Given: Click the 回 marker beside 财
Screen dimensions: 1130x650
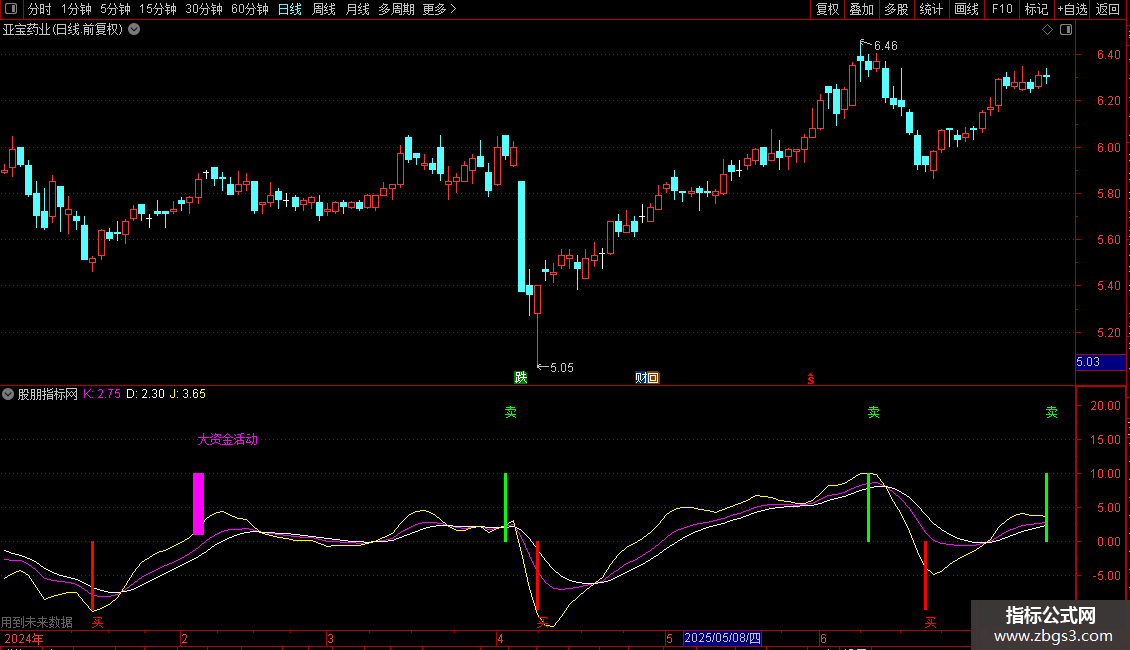Looking at the screenshot, I should pos(653,378).
